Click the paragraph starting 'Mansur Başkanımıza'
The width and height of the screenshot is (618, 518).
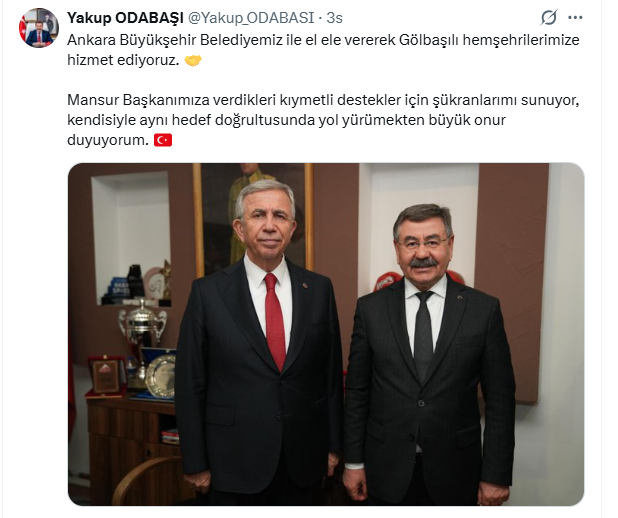coord(323,120)
